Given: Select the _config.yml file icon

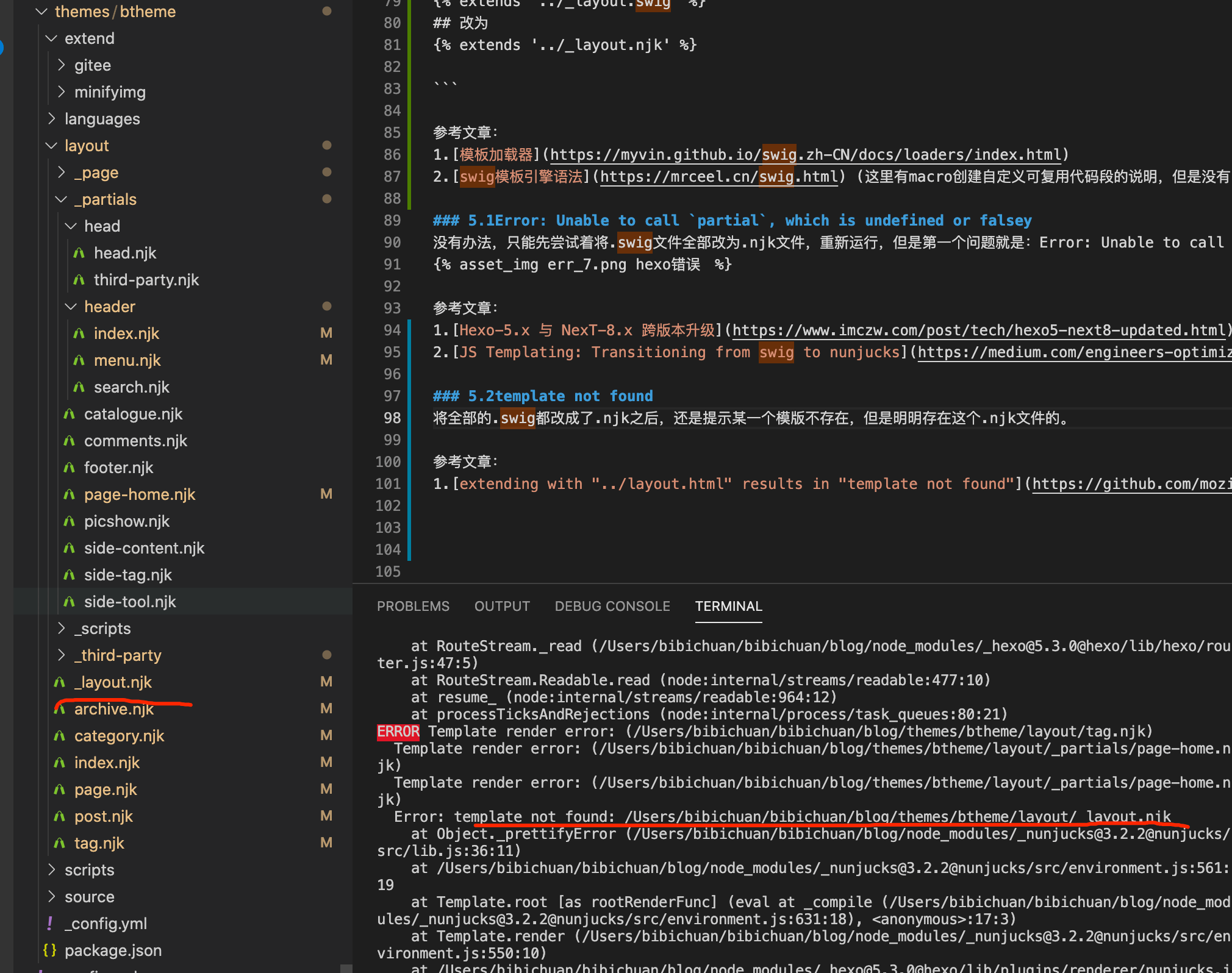Looking at the screenshot, I should pos(50,923).
